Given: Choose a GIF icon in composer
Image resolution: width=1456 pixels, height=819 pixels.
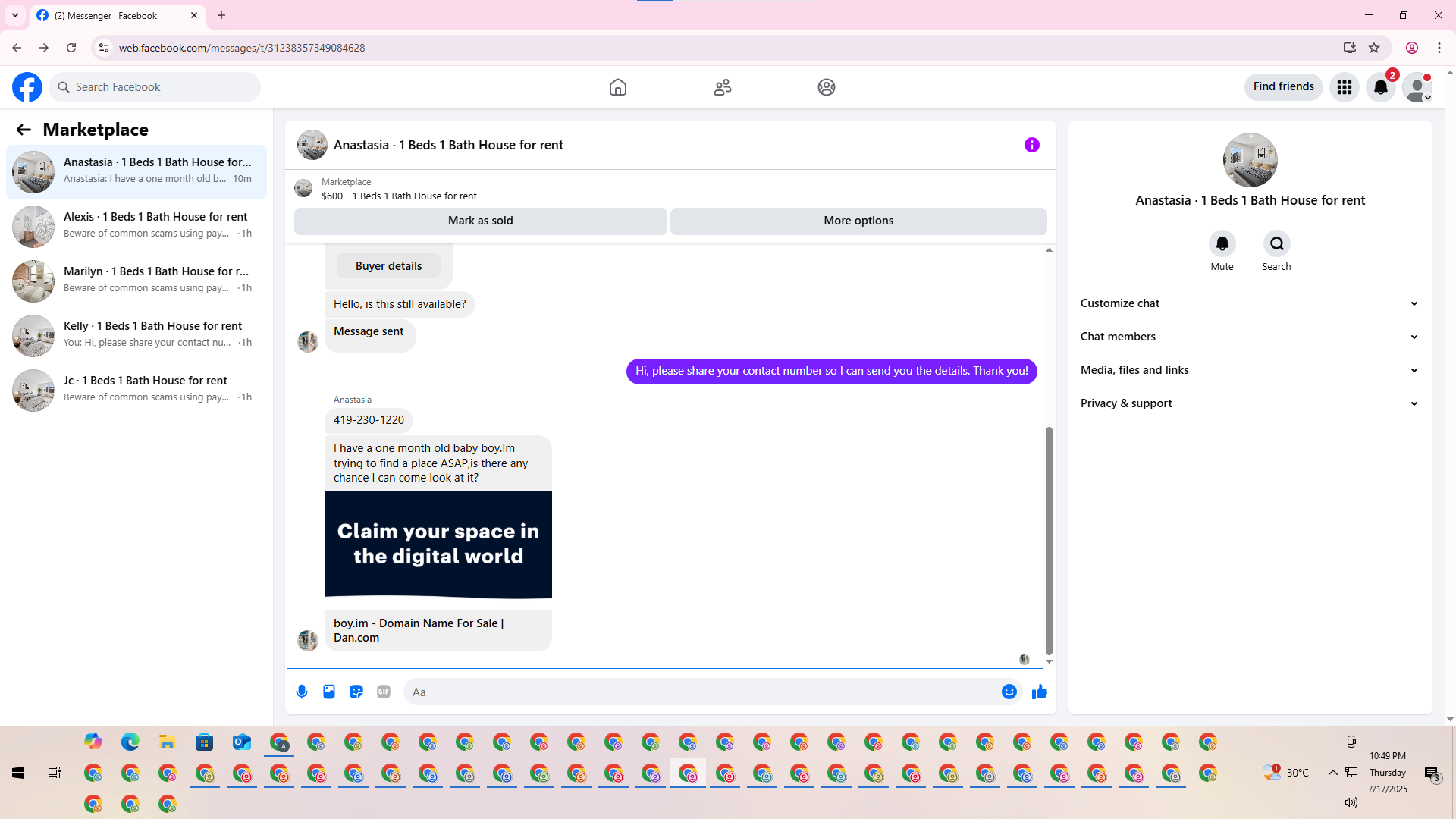Looking at the screenshot, I should click(384, 692).
